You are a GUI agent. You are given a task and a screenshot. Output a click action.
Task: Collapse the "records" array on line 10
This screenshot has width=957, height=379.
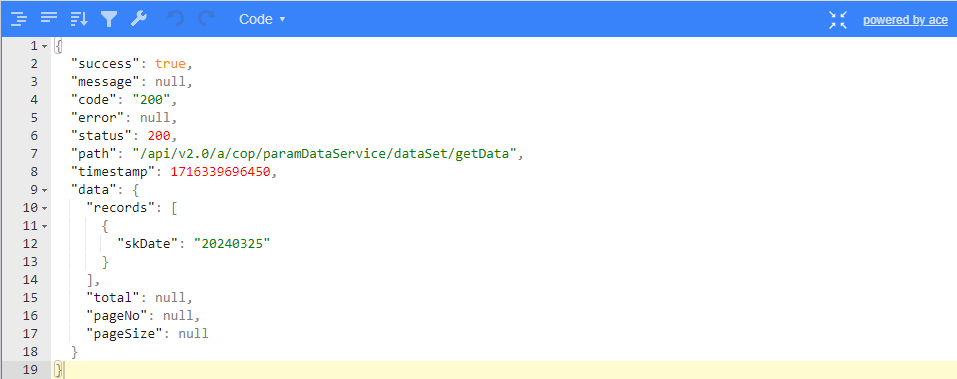[x=45, y=208]
